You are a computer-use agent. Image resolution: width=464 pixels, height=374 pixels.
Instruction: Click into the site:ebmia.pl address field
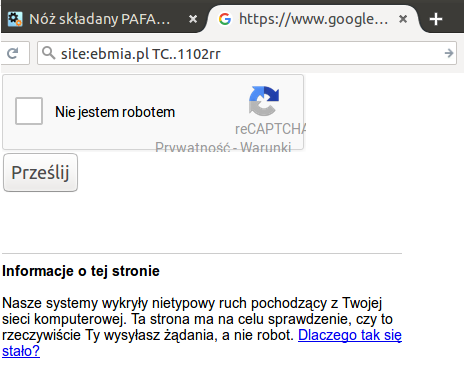[247, 53]
